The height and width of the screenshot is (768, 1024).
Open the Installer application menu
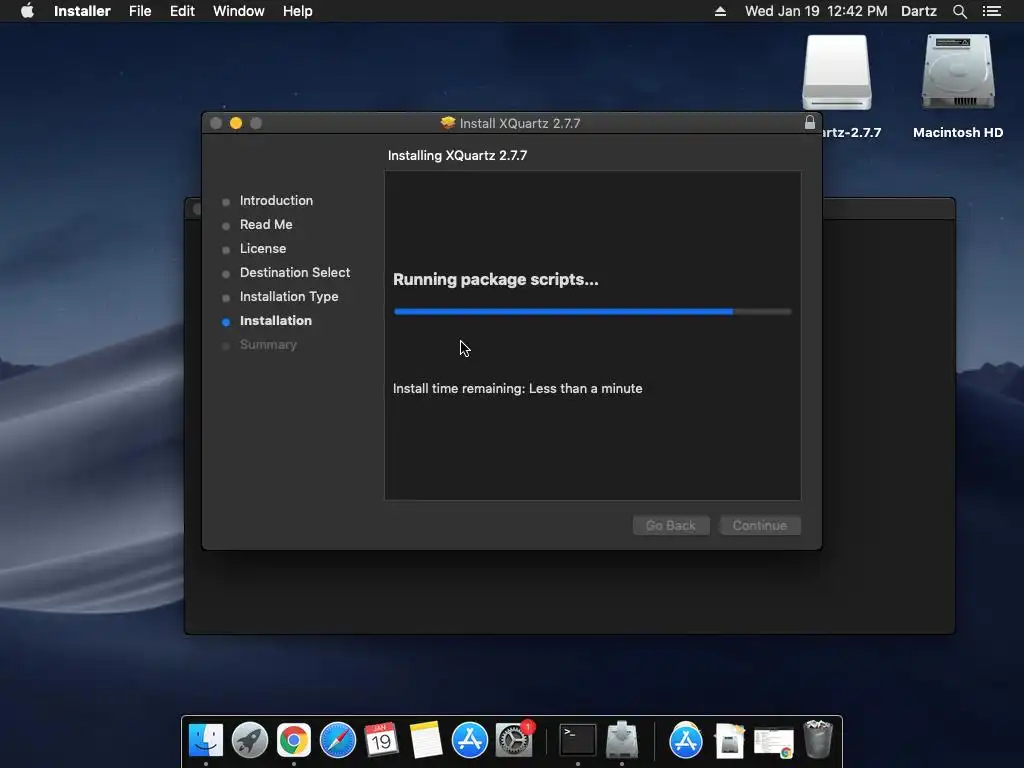(x=82, y=11)
